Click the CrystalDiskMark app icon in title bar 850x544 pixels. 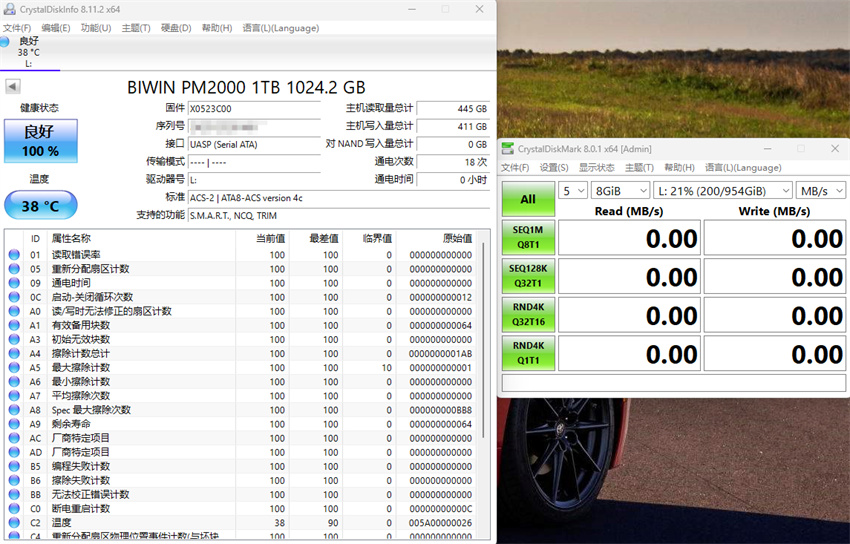(x=507, y=148)
